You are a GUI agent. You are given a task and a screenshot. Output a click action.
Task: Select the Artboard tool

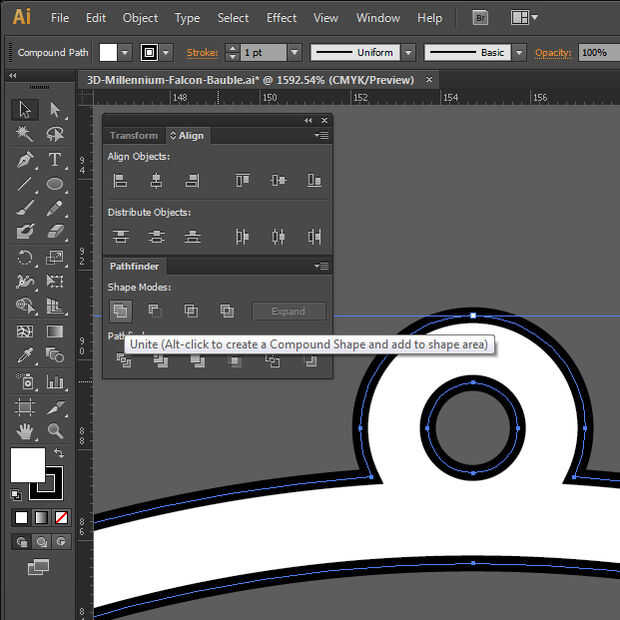25,407
